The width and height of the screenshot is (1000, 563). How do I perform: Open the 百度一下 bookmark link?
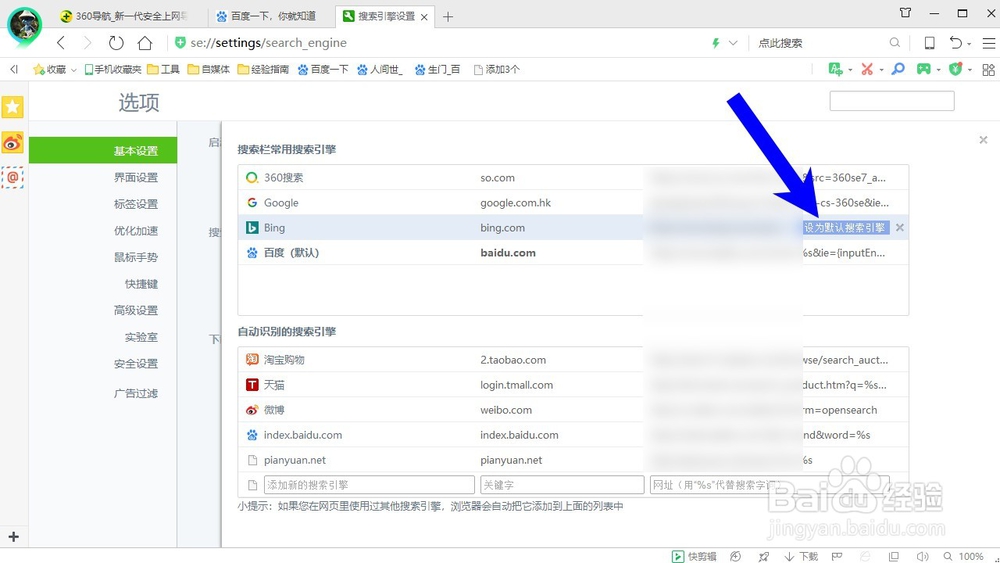click(x=323, y=69)
